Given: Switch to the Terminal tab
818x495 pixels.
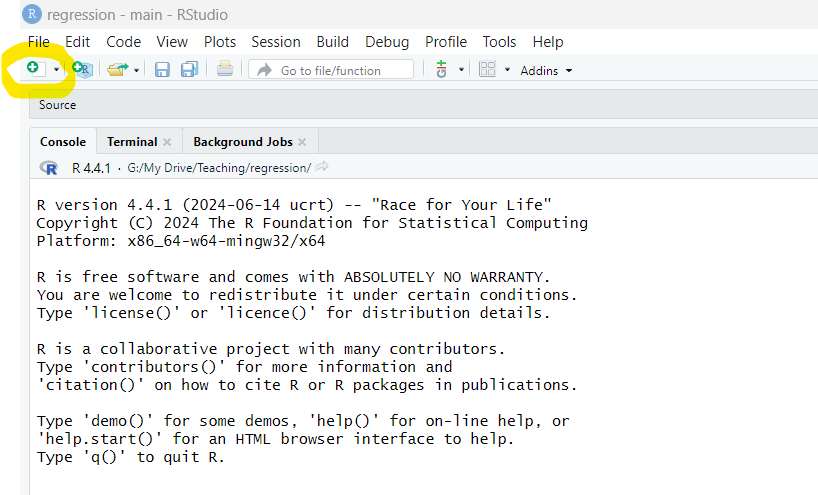Looking at the screenshot, I should [132, 142].
